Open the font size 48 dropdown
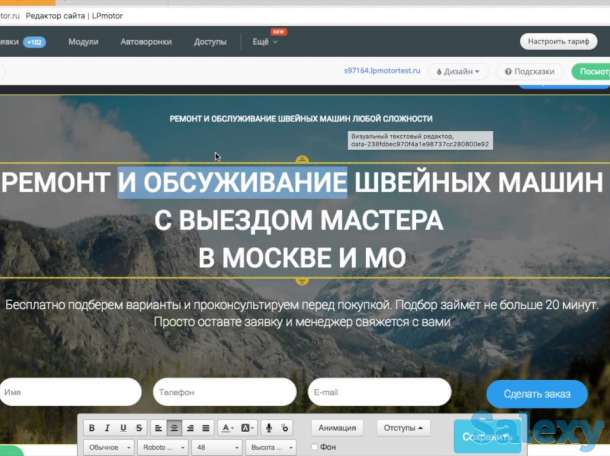 (217, 447)
